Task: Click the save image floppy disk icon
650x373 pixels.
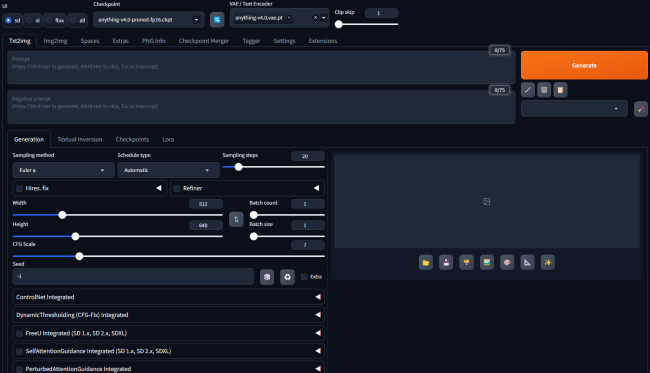Action: pos(446,262)
